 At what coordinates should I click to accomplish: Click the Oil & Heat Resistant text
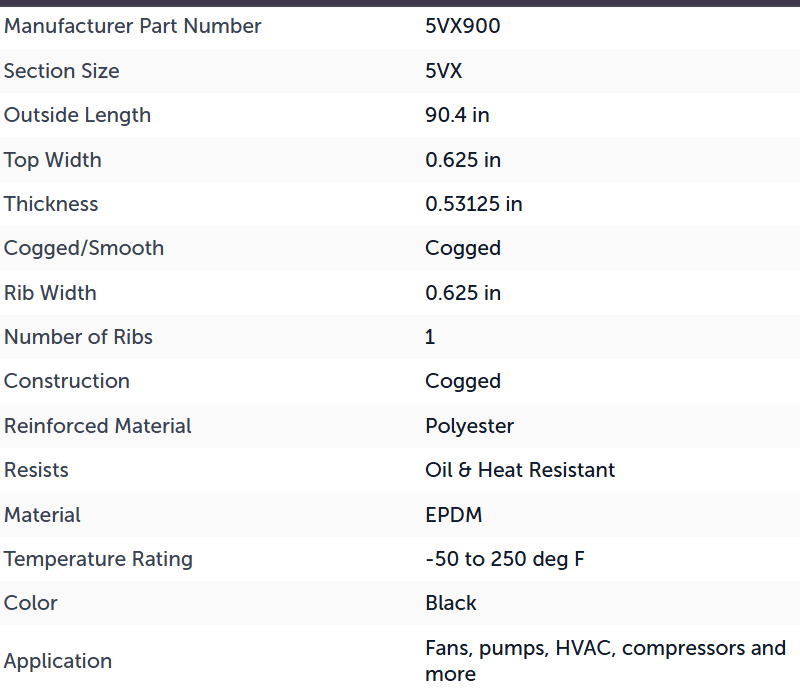coord(520,470)
